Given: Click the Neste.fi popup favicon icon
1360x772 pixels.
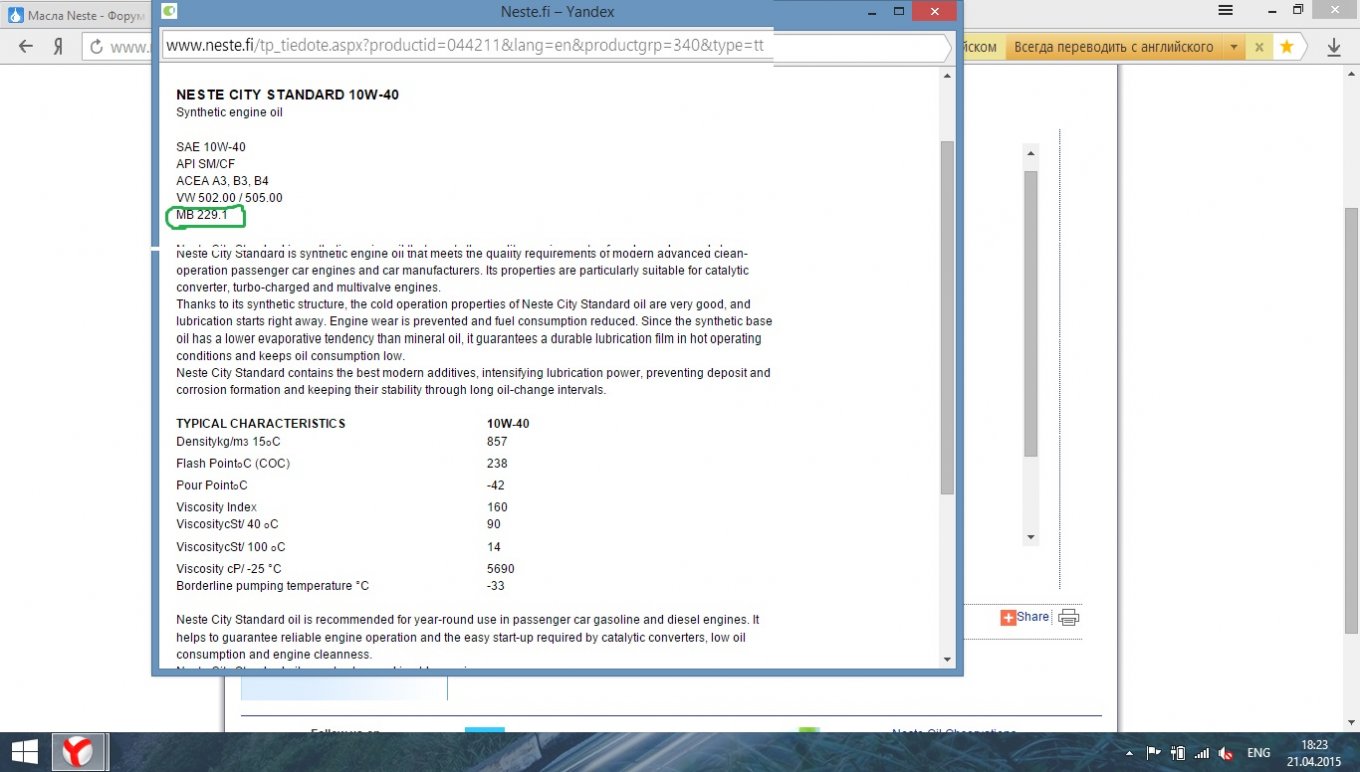Looking at the screenshot, I should [170, 11].
